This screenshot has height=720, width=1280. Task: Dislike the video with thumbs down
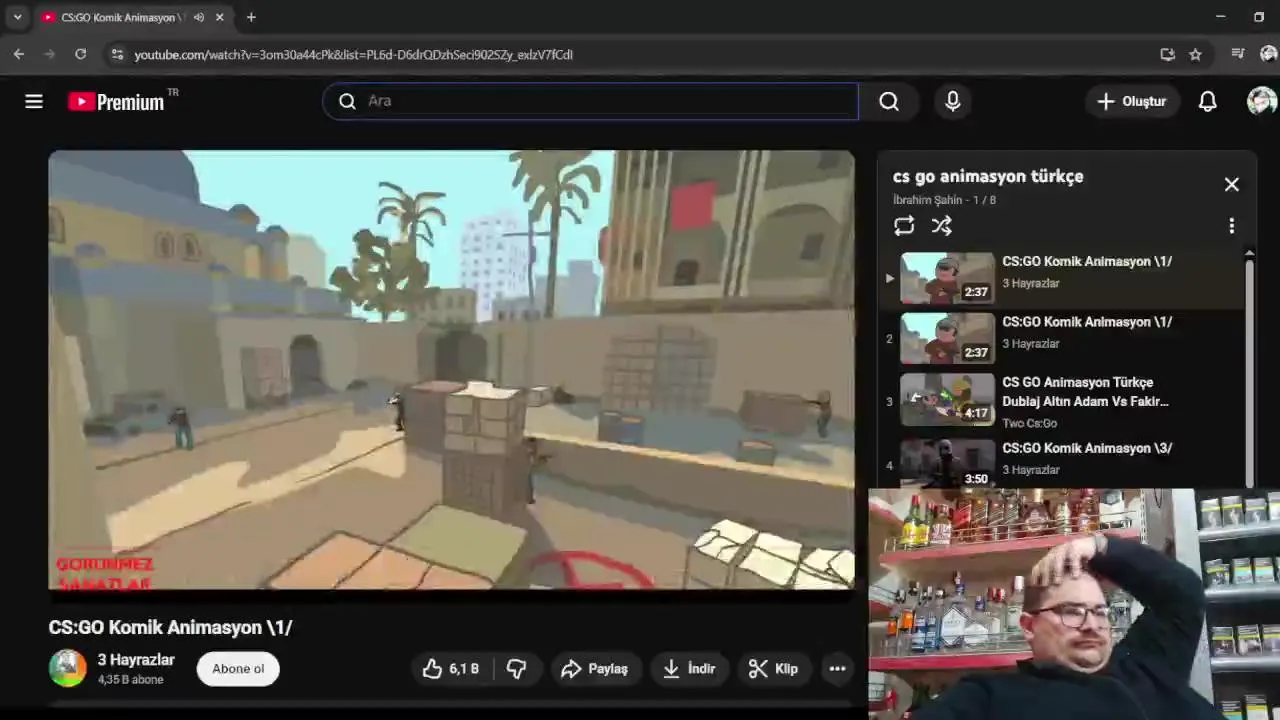516,669
